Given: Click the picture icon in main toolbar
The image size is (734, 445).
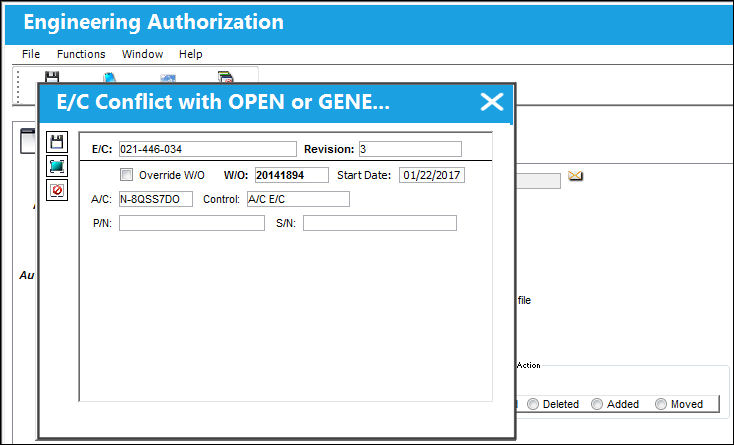Looking at the screenshot, I should [x=168, y=79].
